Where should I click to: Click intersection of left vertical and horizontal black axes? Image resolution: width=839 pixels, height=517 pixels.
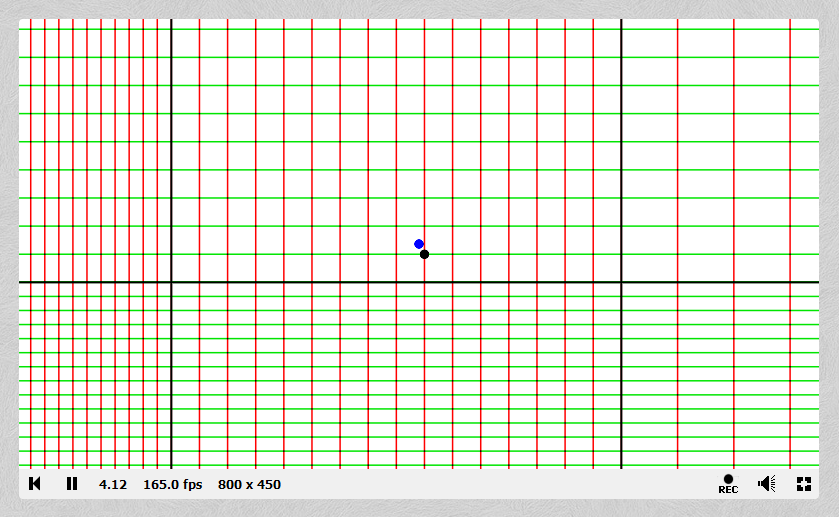tap(171, 282)
